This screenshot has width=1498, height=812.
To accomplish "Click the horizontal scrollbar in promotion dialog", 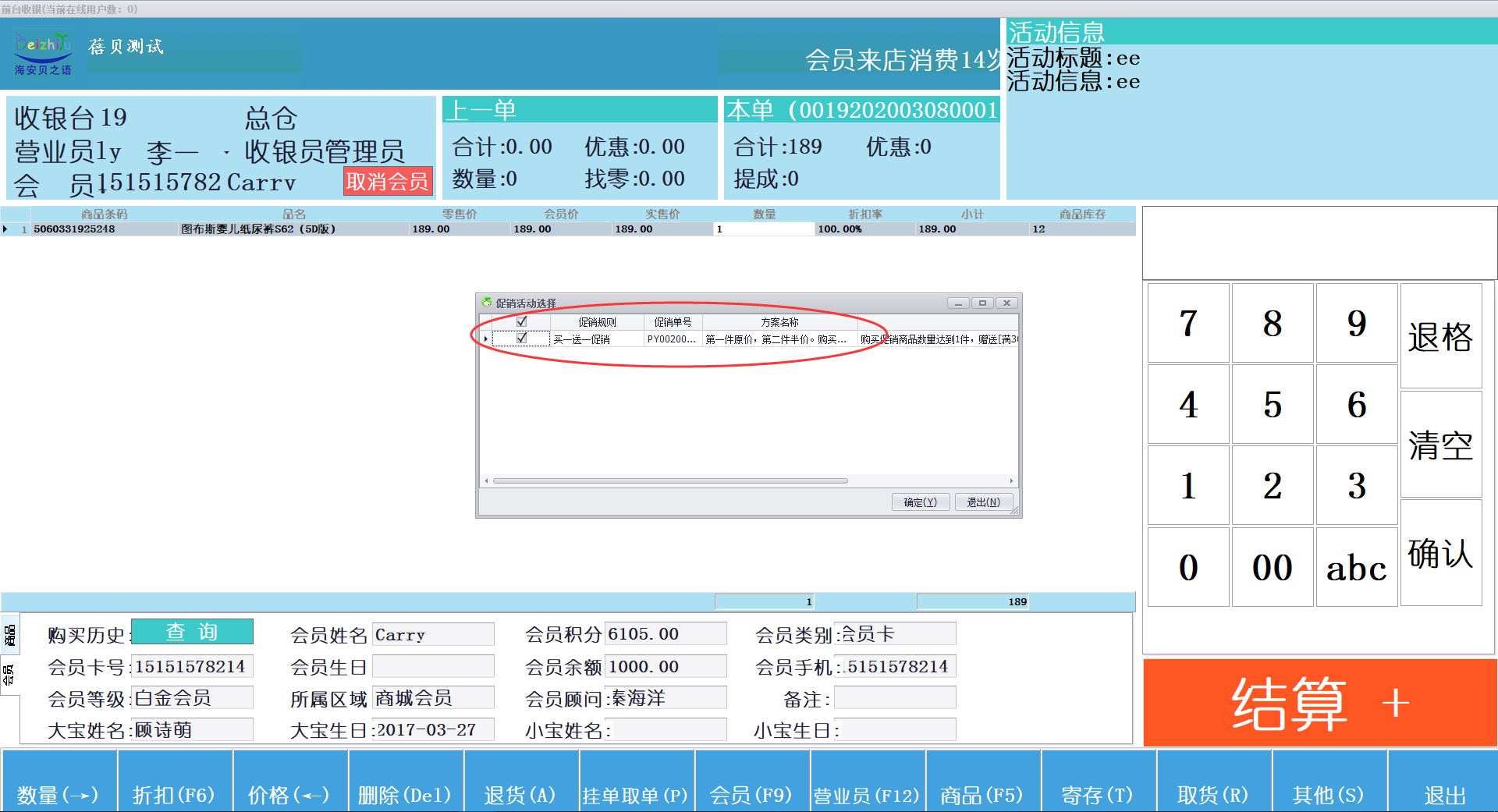I will pos(669,480).
